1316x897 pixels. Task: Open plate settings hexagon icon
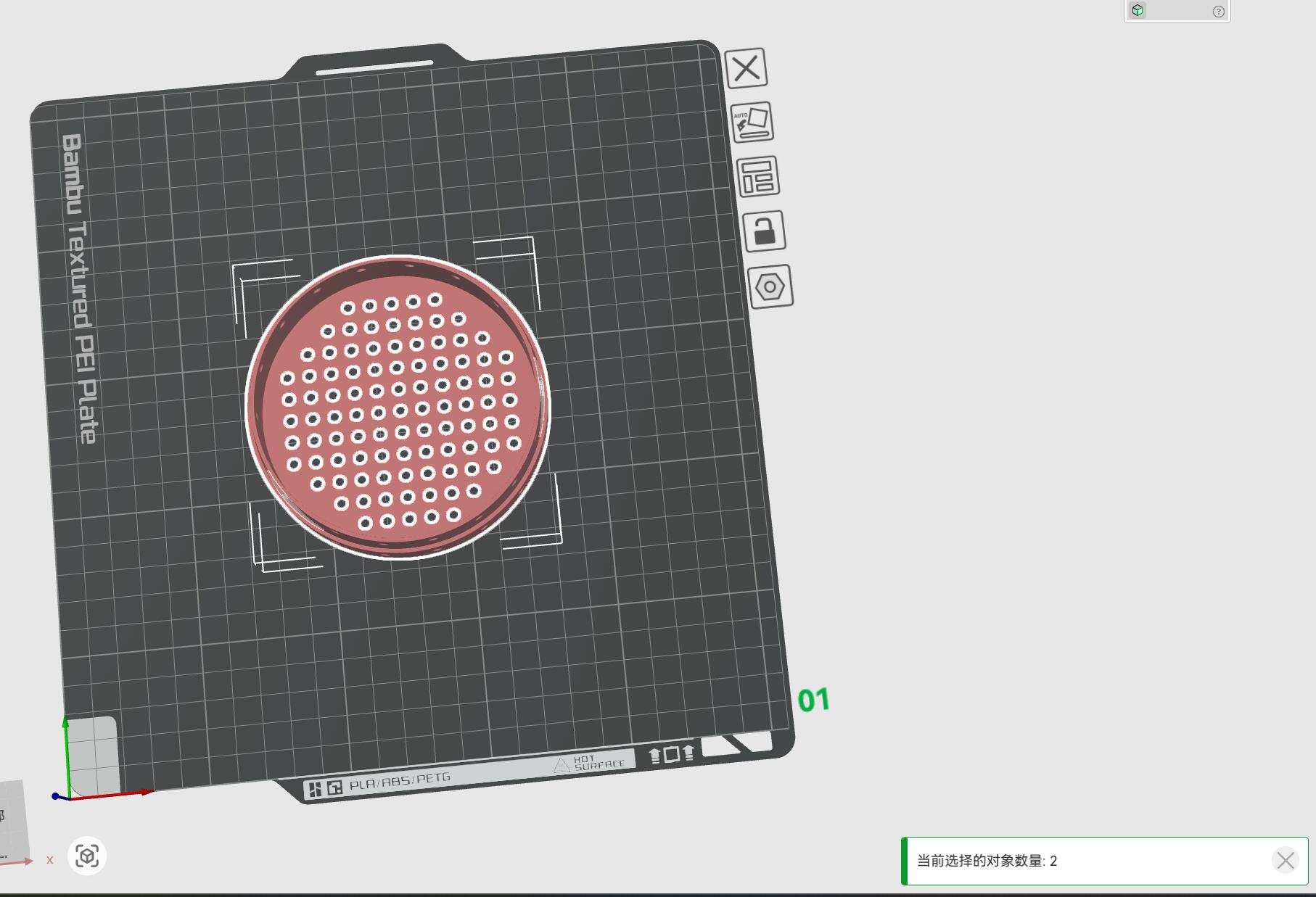point(770,287)
